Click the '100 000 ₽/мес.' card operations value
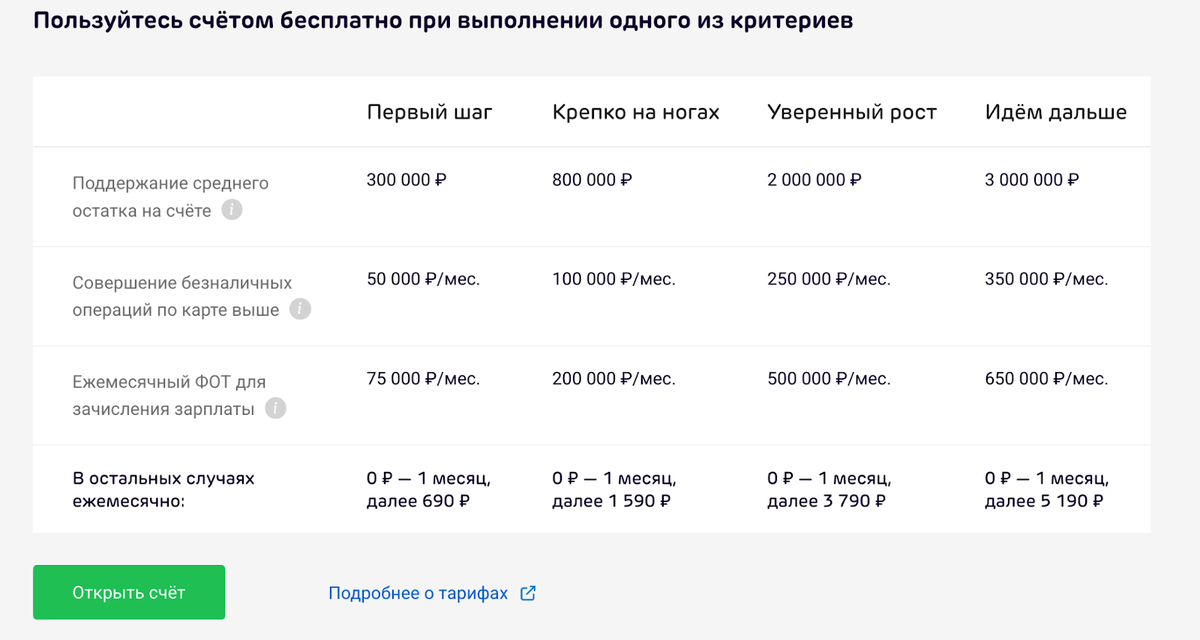This screenshot has width=1200, height=640. [x=614, y=279]
